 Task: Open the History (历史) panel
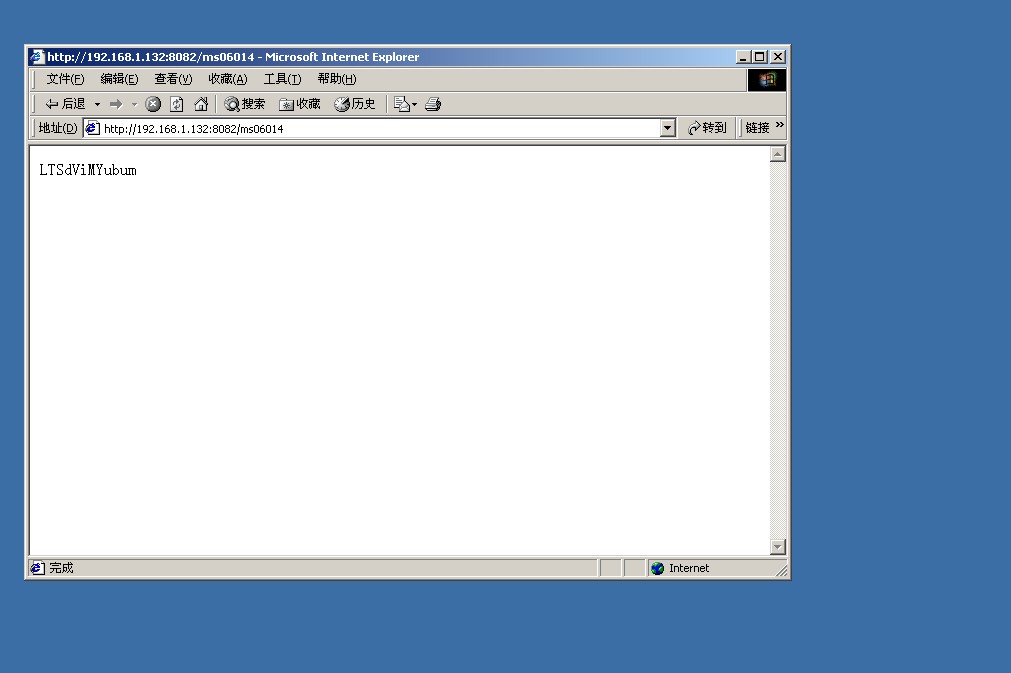tap(355, 104)
